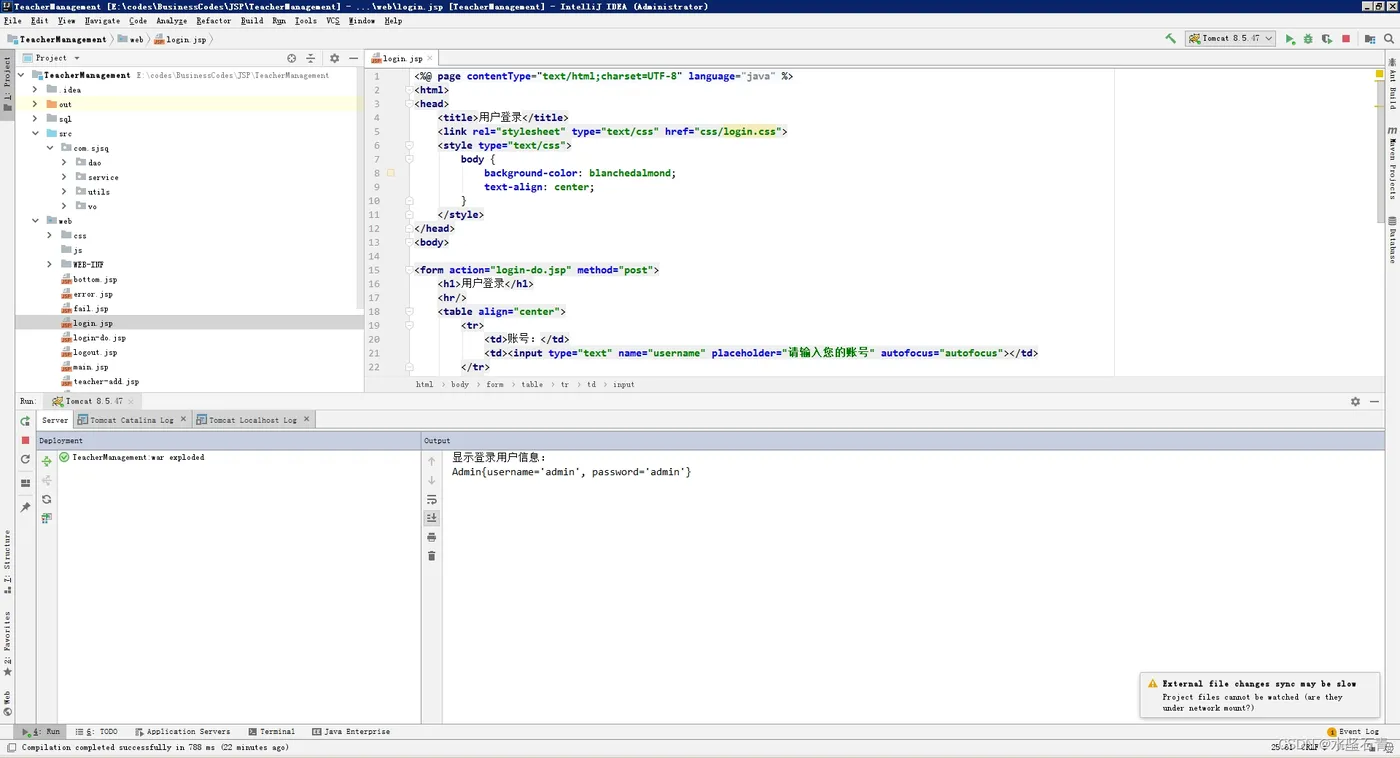This screenshot has width=1400, height=758.
Task: Stop the server from the main toolbar
Action: [x=1346, y=39]
